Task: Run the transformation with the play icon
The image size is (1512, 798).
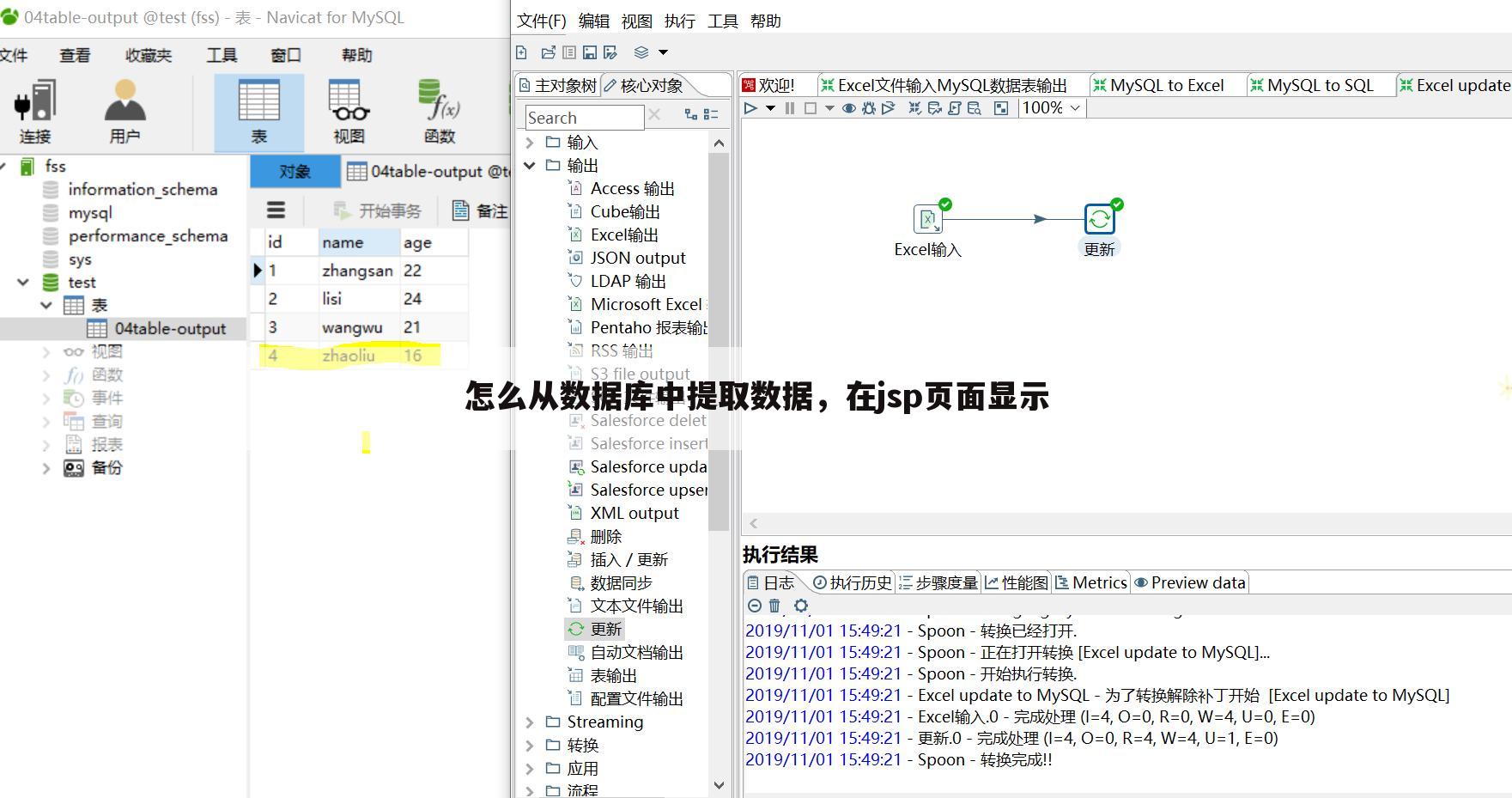Action: pos(750,108)
